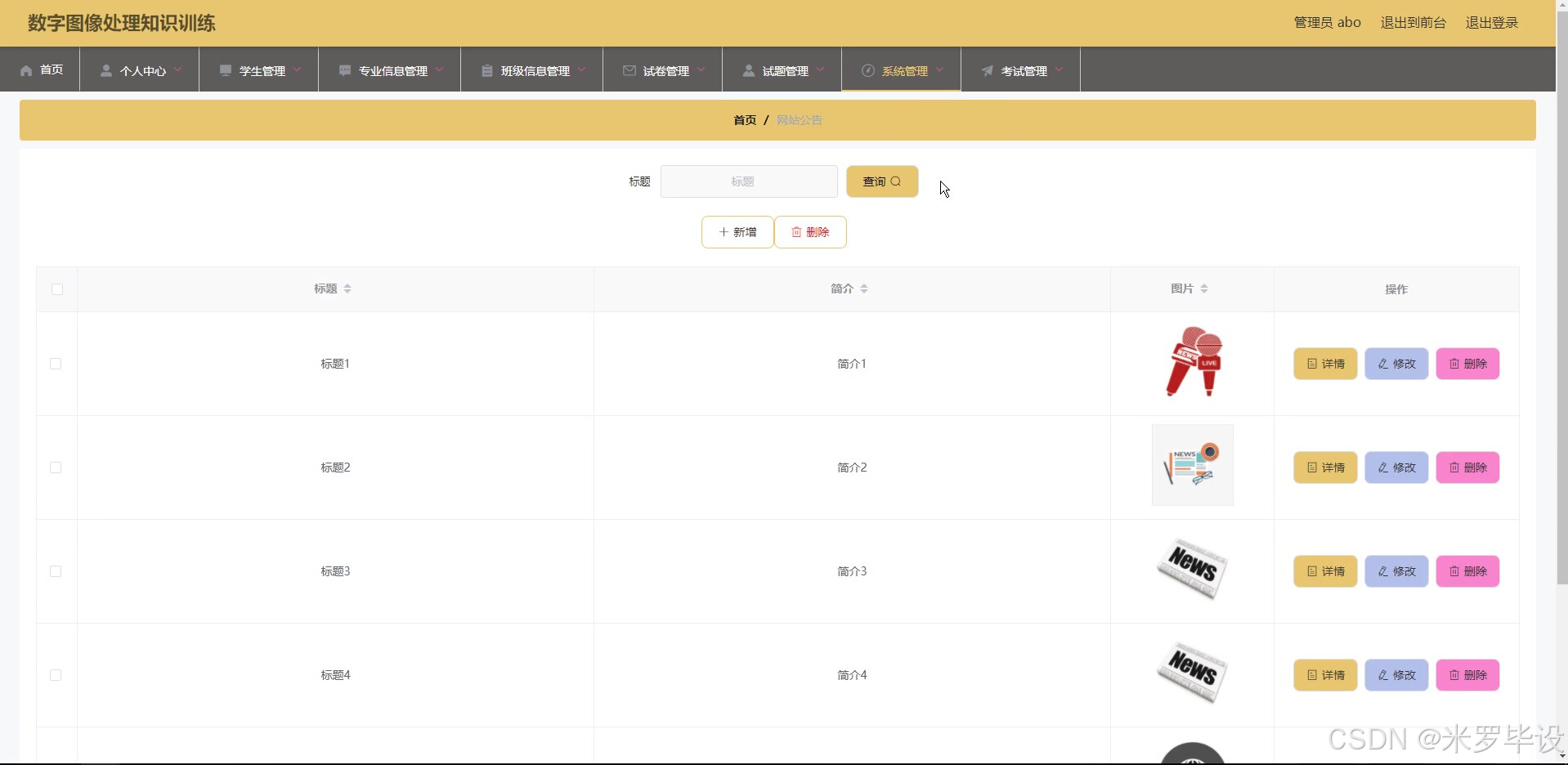Image resolution: width=1568 pixels, height=765 pixels.
Task: Click pencil icon in 标题3 row 修改 button
Action: (1383, 571)
